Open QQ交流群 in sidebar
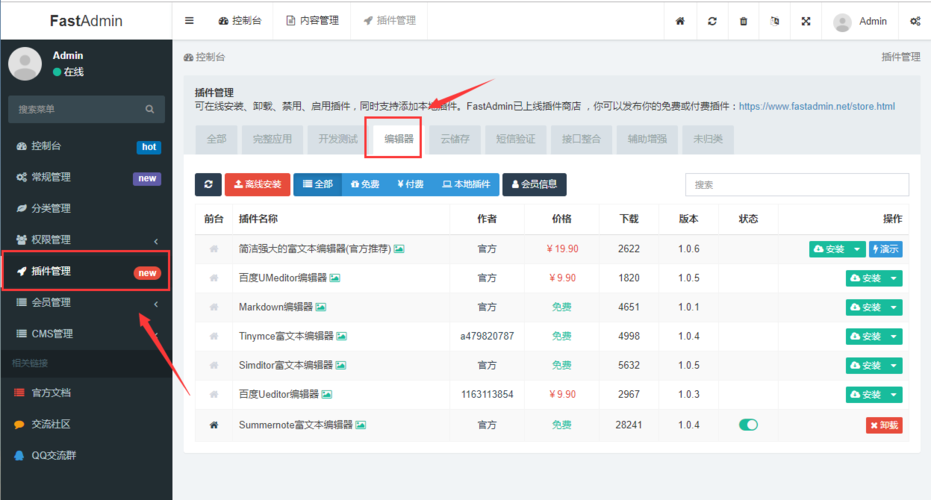This screenshot has width=931, height=500. click(x=53, y=455)
